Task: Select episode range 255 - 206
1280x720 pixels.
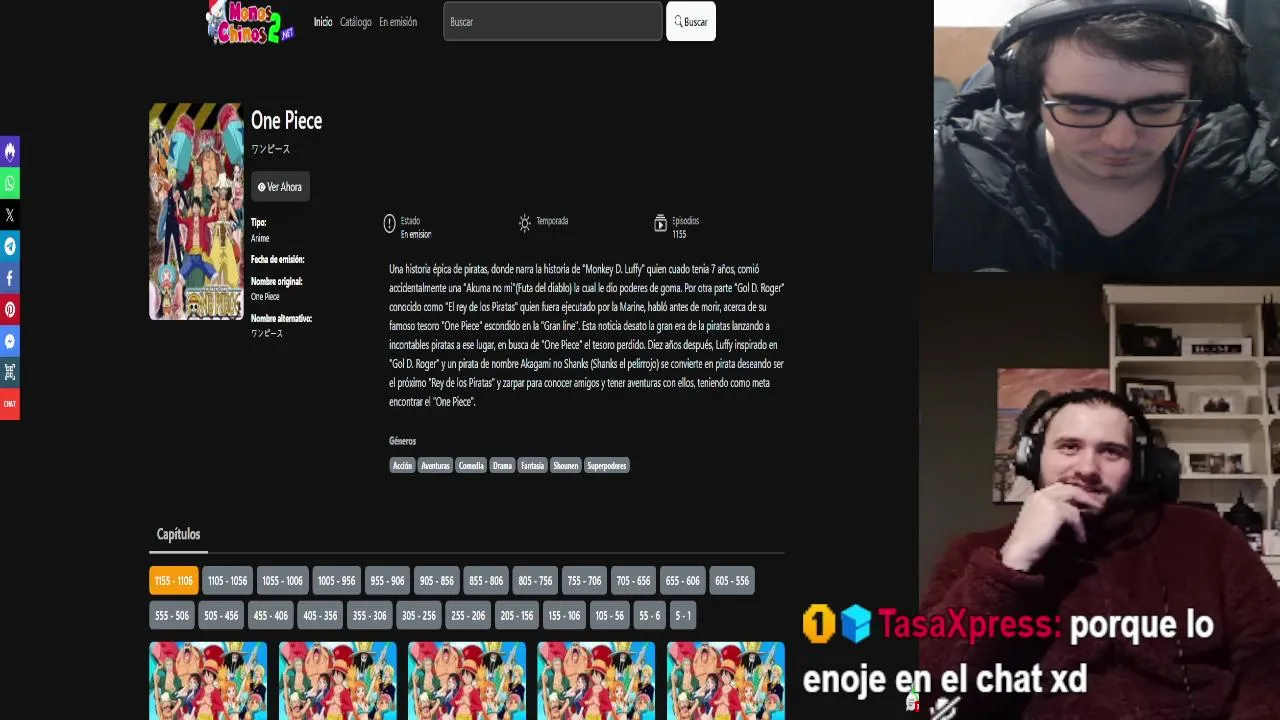Action: 468,616
